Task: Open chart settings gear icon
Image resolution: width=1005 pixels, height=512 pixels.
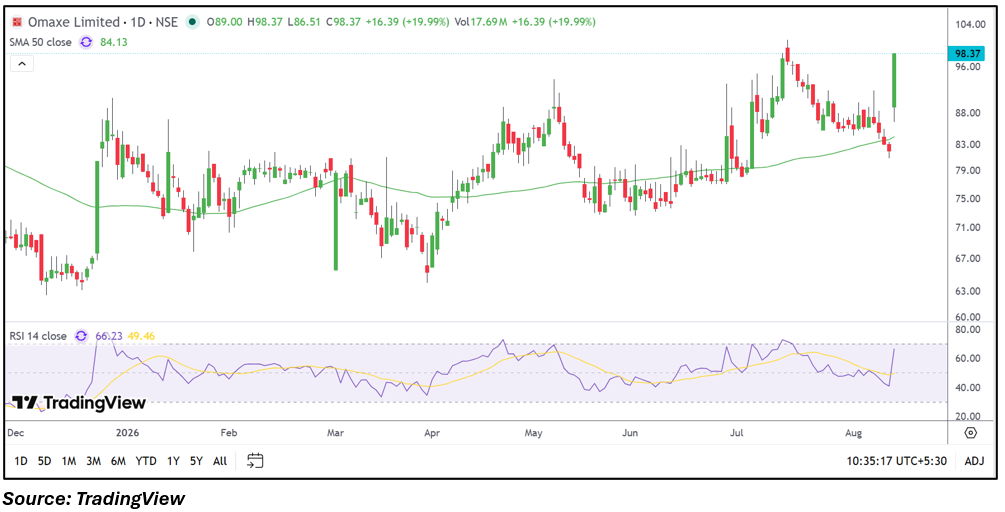Action: 970,433
